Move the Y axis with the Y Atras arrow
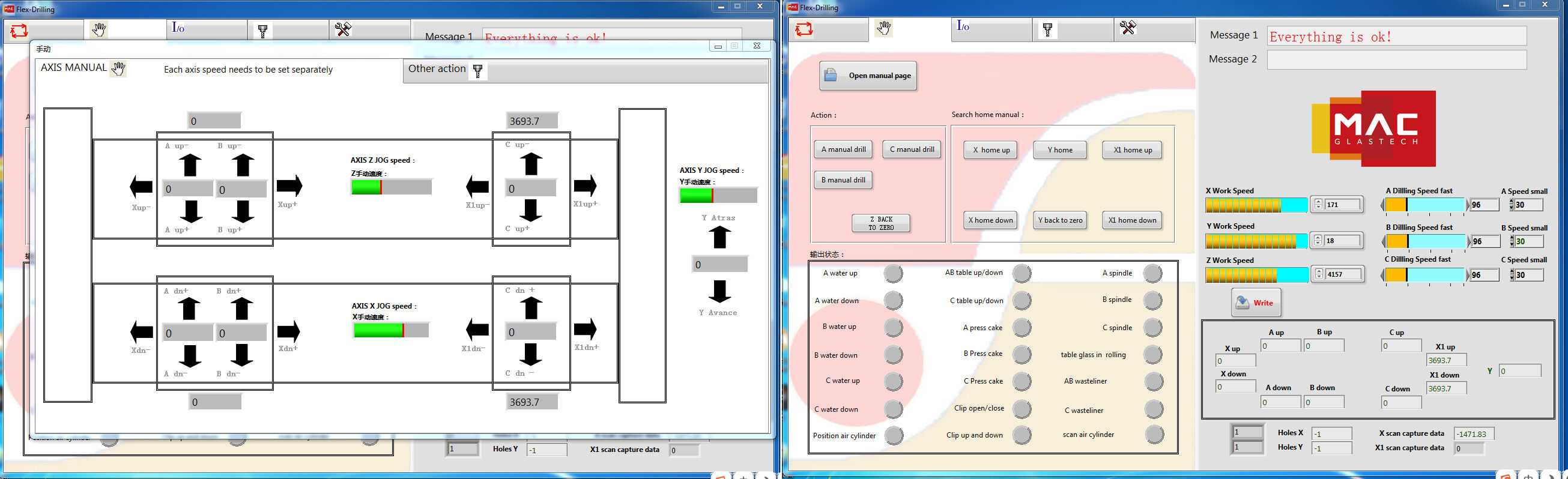This screenshot has width=1568, height=479. click(719, 236)
